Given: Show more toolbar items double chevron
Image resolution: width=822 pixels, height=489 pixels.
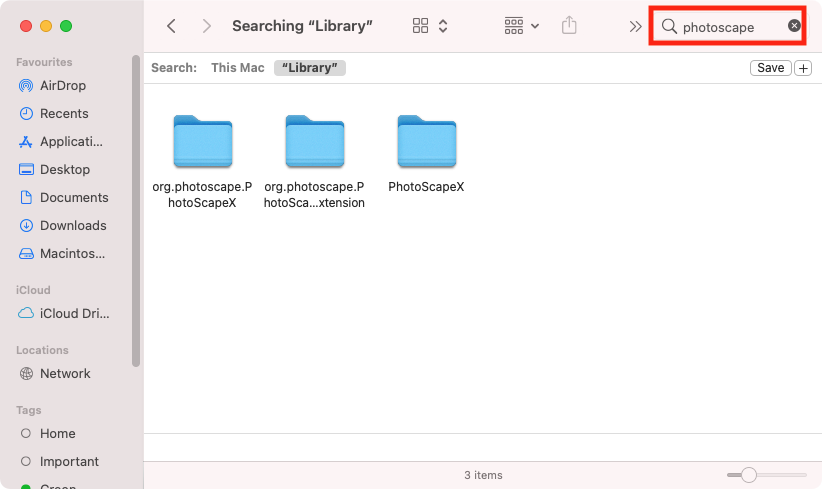Looking at the screenshot, I should point(635,26).
